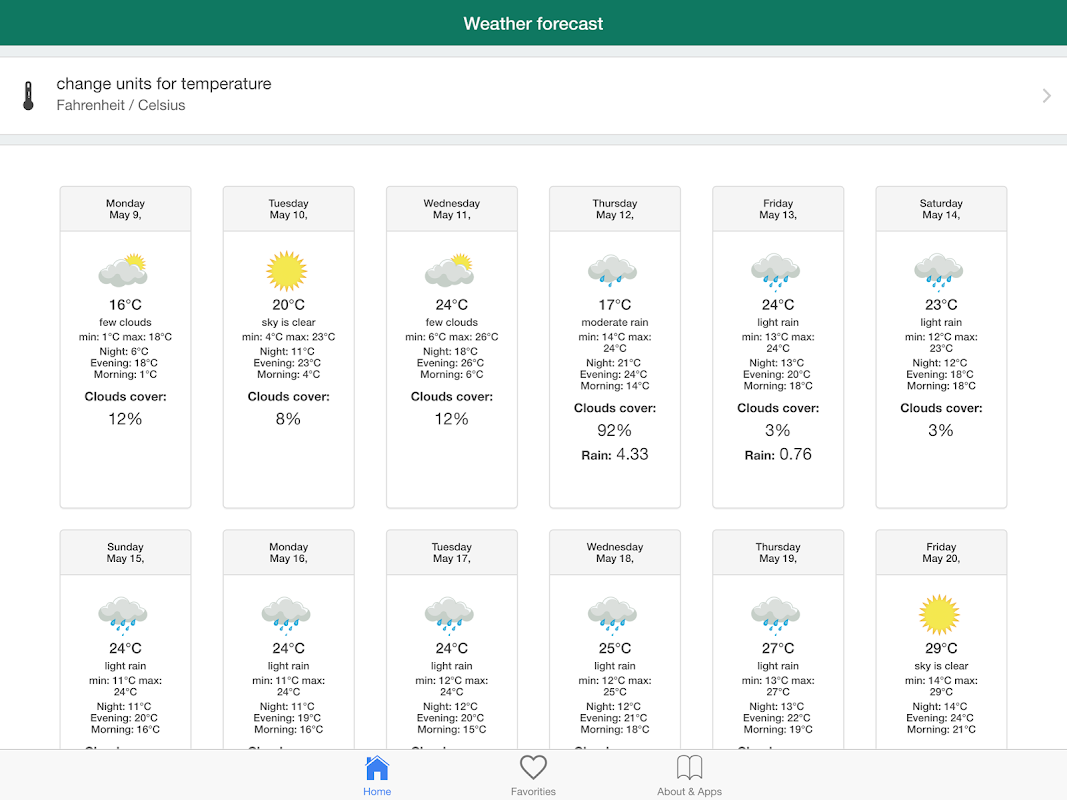Viewport: 1067px width, 800px height.
Task: Click the Wednesday May 18 header
Action: pyautogui.click(x=614, y=552)
